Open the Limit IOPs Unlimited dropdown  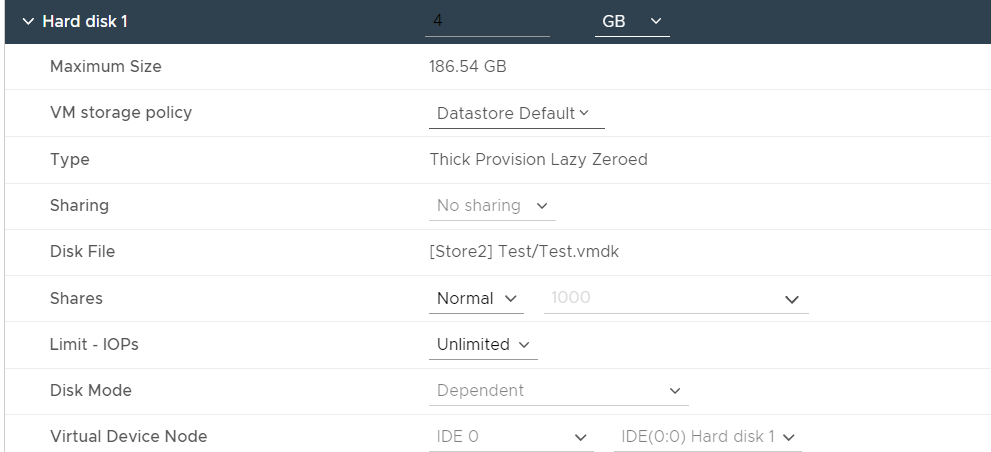coord(483,345)
